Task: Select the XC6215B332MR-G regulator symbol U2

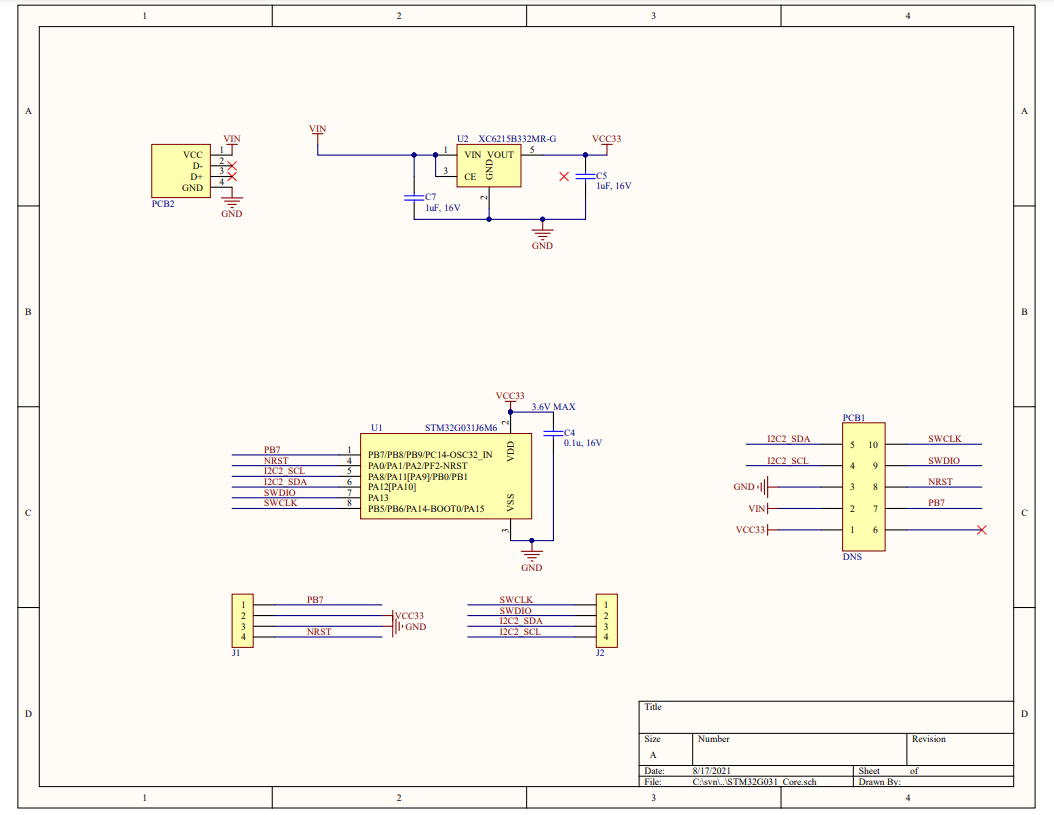Action: tap(489, 163)
